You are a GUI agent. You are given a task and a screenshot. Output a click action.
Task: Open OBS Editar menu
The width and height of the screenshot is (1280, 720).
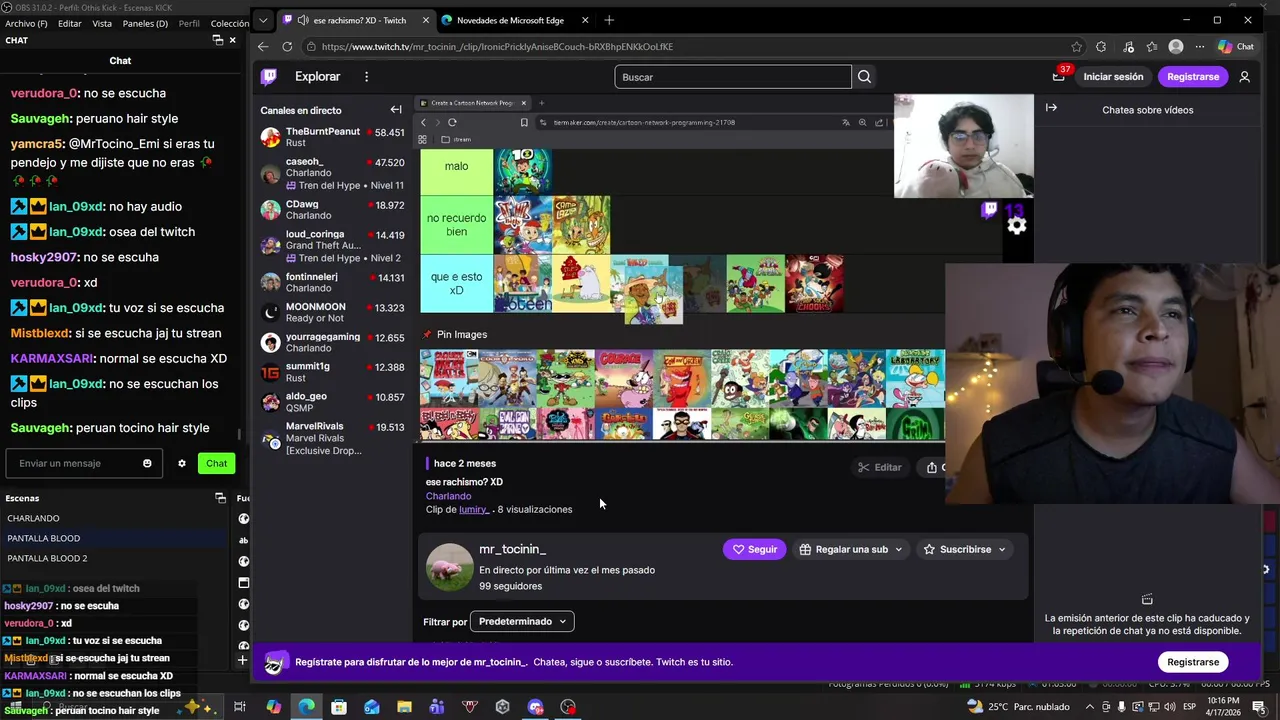point(70,23)
